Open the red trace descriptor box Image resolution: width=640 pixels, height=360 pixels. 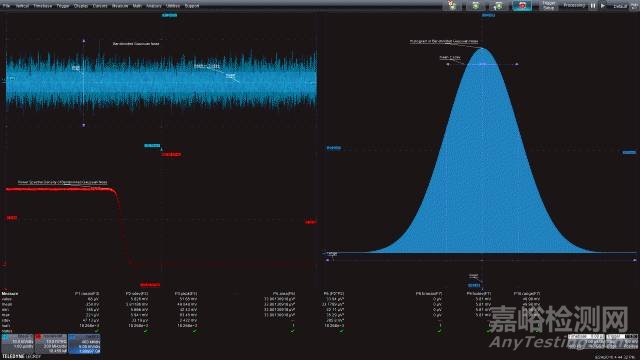coord(51,344)
